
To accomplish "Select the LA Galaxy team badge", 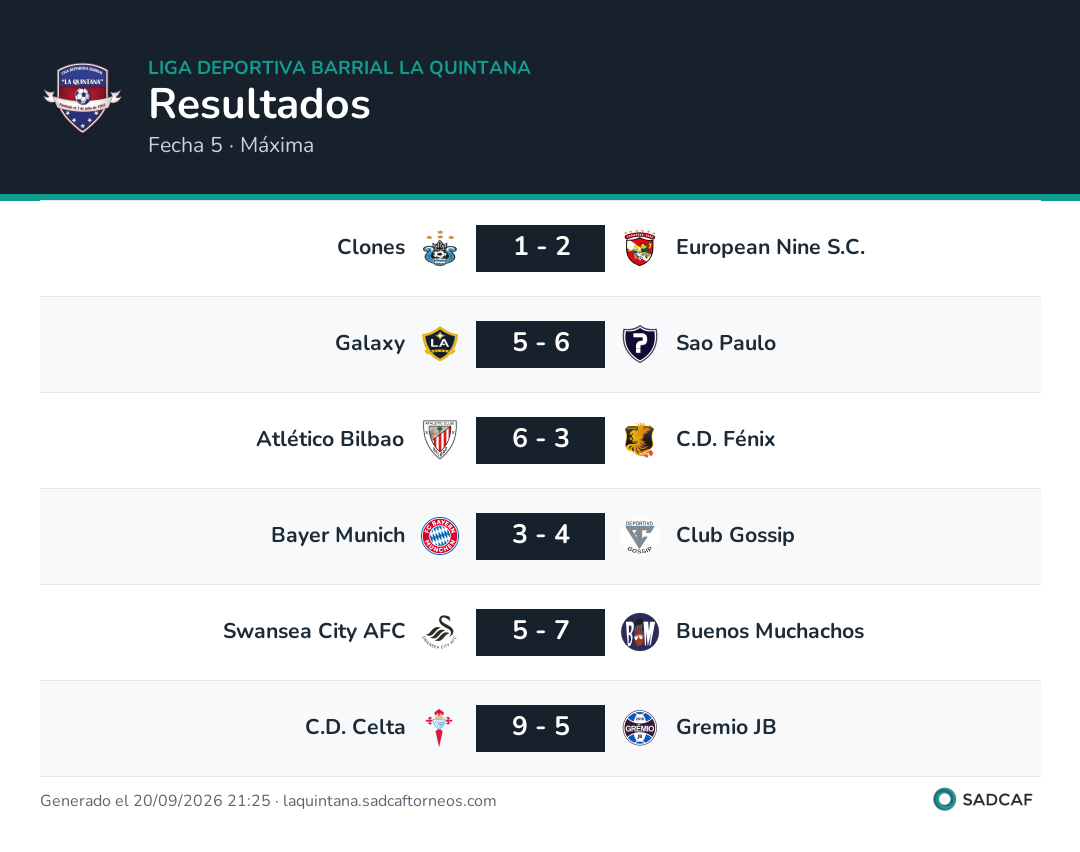I will pyautogui.click(x=439, y=344).
